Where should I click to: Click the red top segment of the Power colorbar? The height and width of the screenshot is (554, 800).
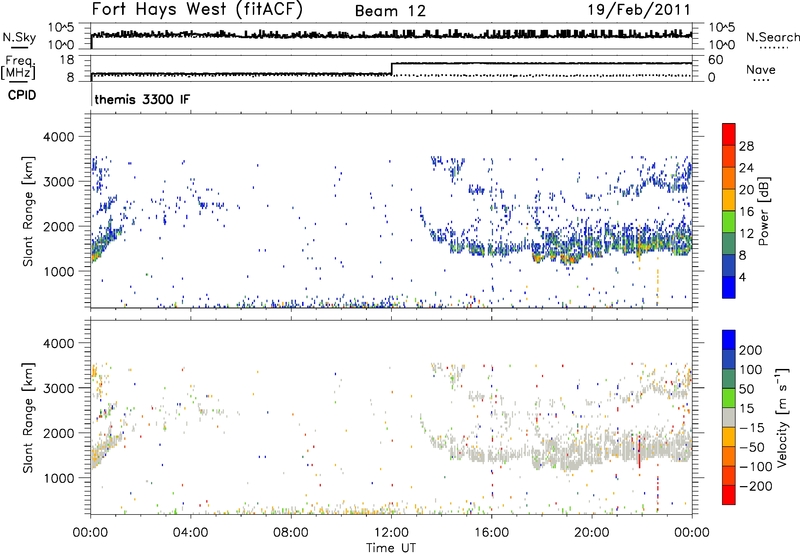(x=729, y=134)
